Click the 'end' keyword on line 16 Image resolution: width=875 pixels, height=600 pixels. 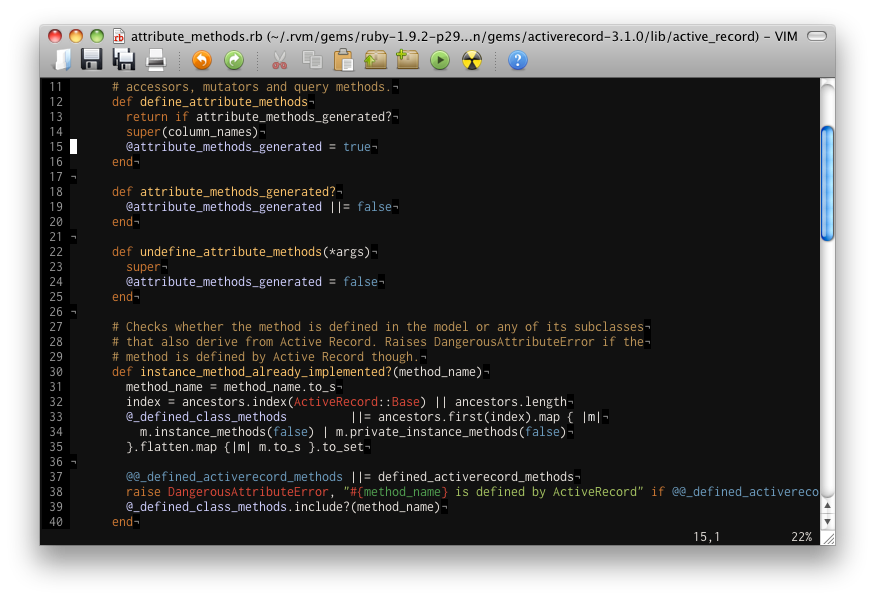(122, 162)
